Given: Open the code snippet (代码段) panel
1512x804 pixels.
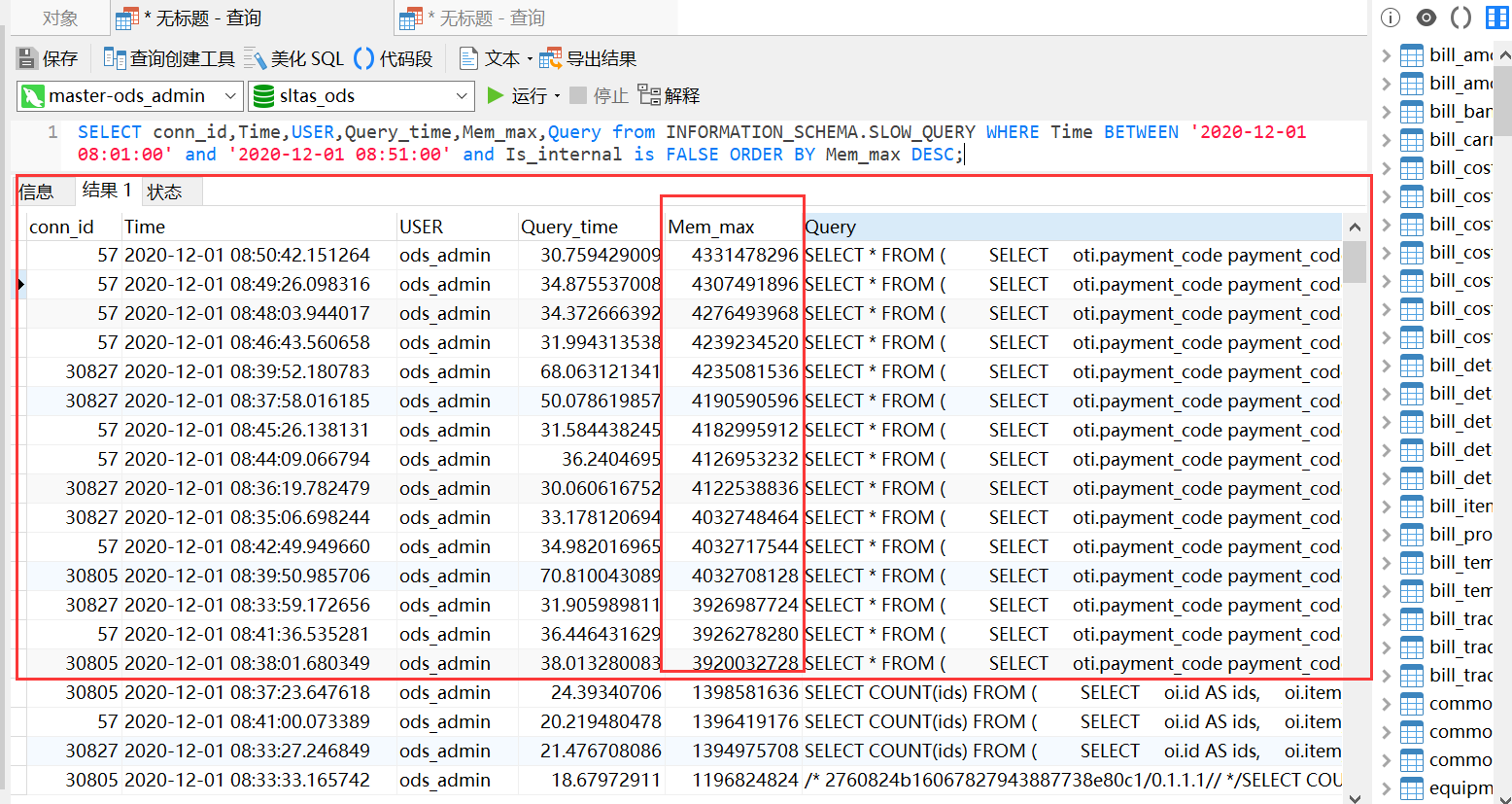Looking at the screenshot, I should pos(363,59).
